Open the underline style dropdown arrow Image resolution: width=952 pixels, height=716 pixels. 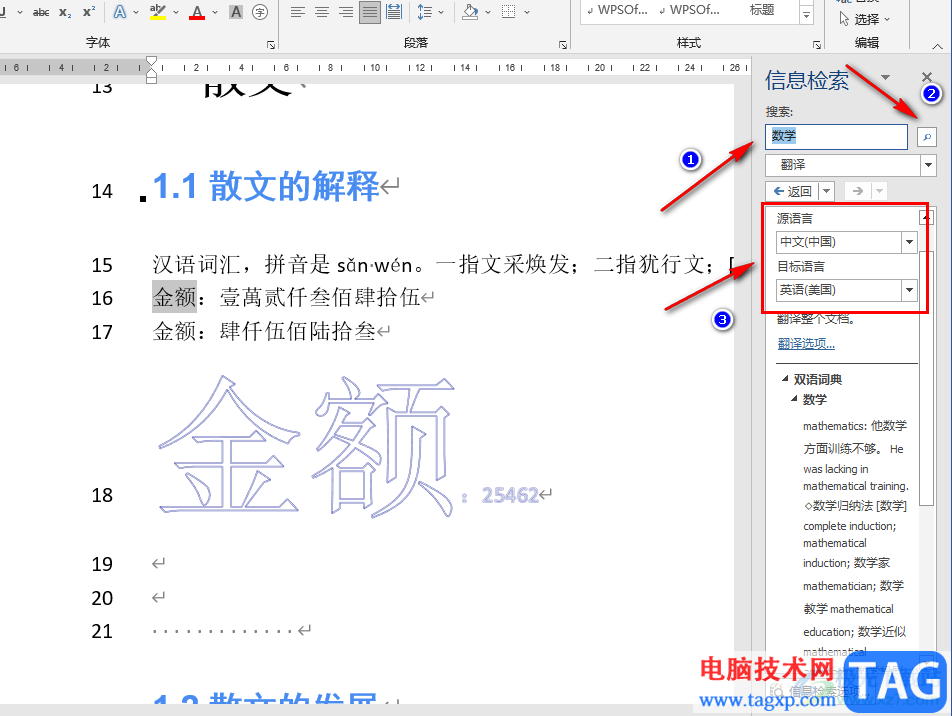[x=19, y=12]
